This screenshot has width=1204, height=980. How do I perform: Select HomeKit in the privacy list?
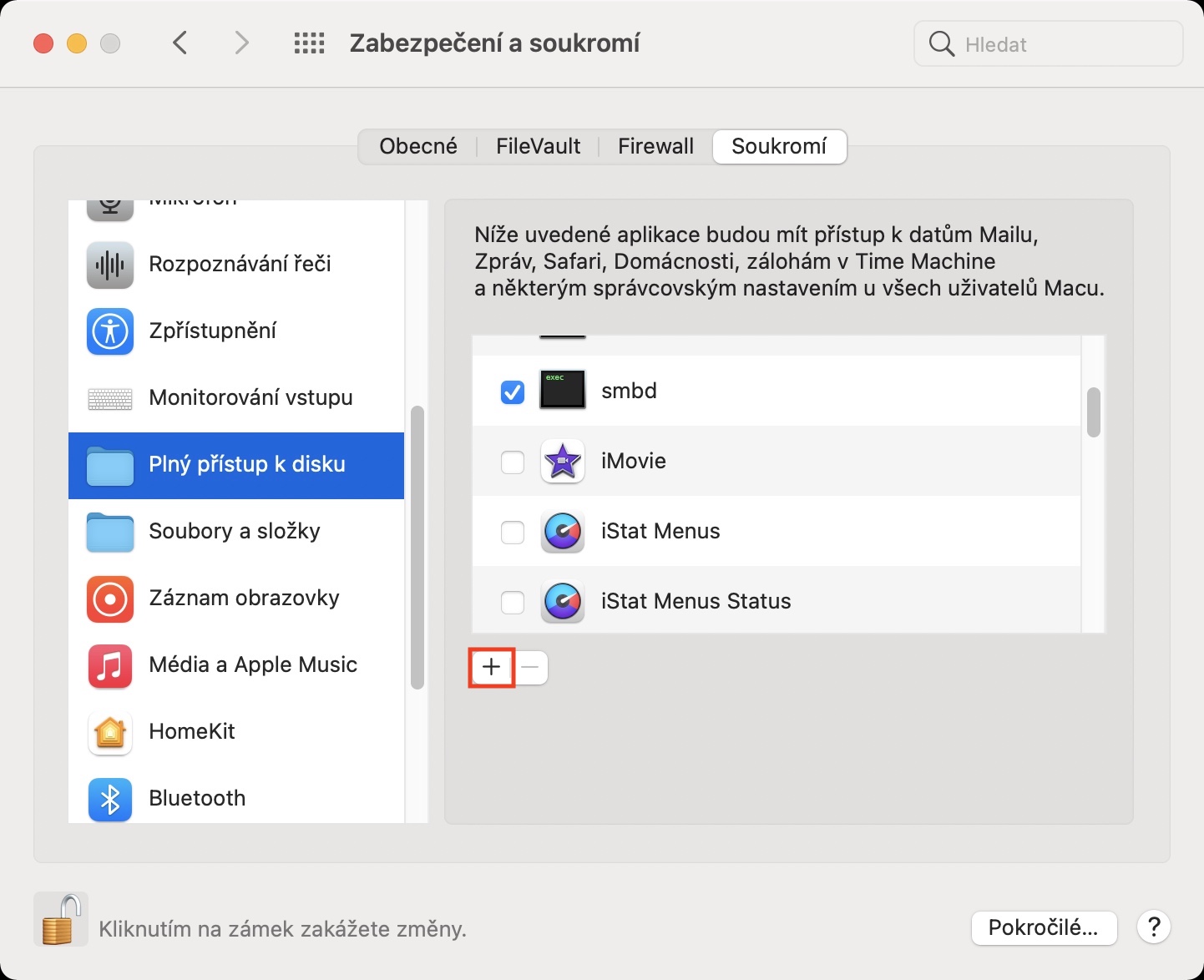tap(192, 732)
